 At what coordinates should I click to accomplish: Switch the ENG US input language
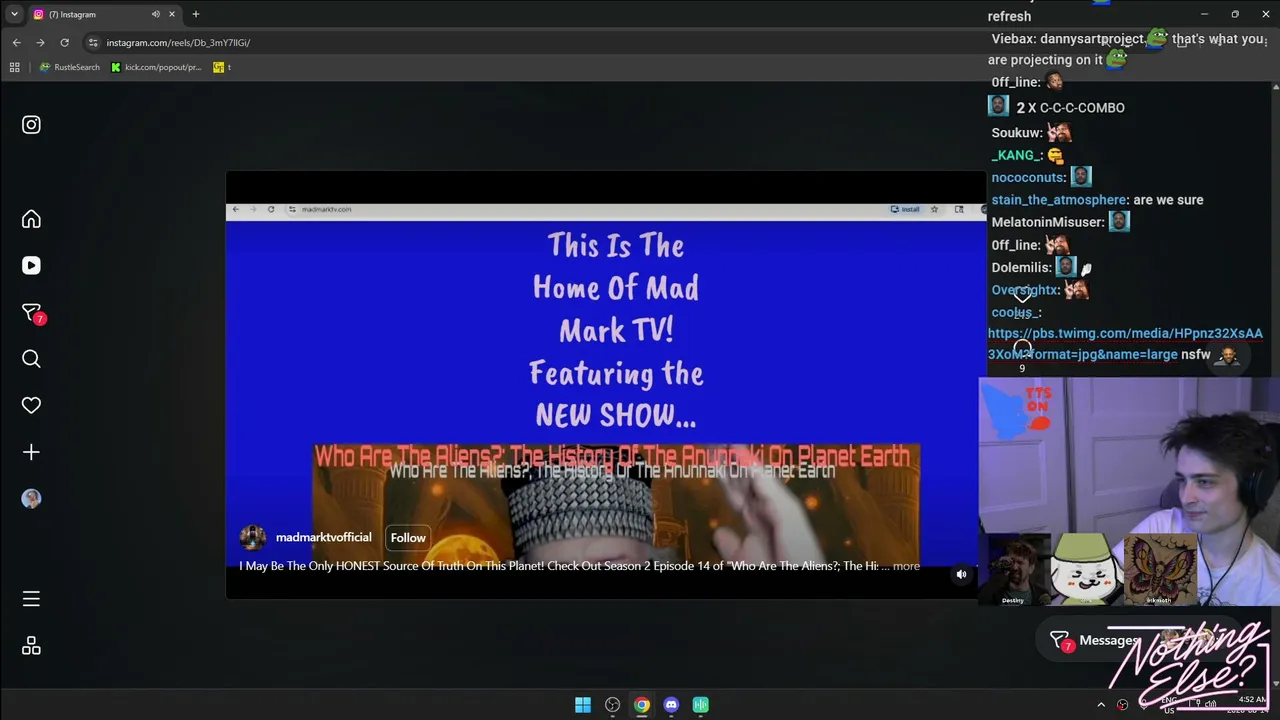1168,705
